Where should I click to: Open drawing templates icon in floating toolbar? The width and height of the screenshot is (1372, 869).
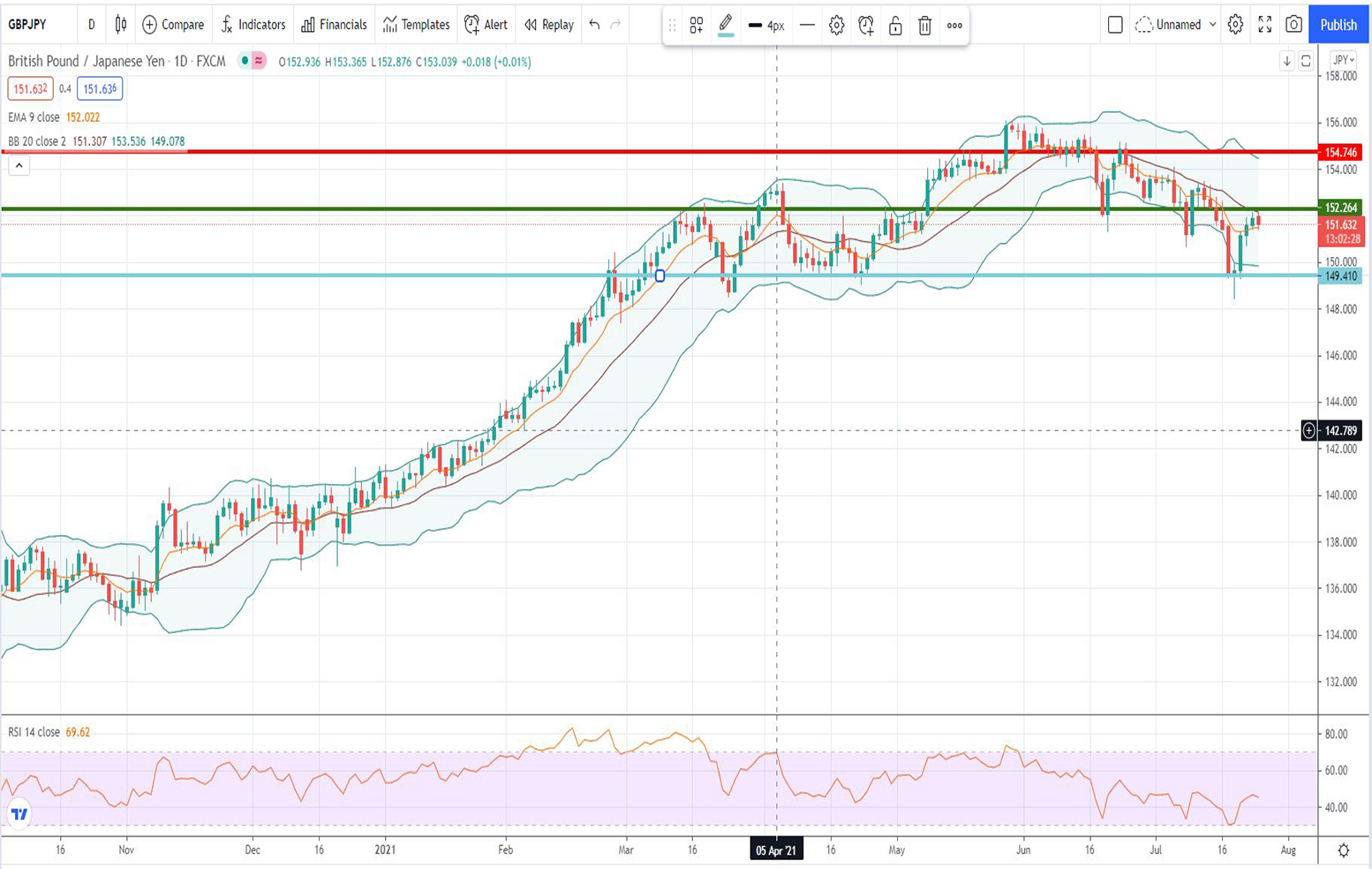697,26
